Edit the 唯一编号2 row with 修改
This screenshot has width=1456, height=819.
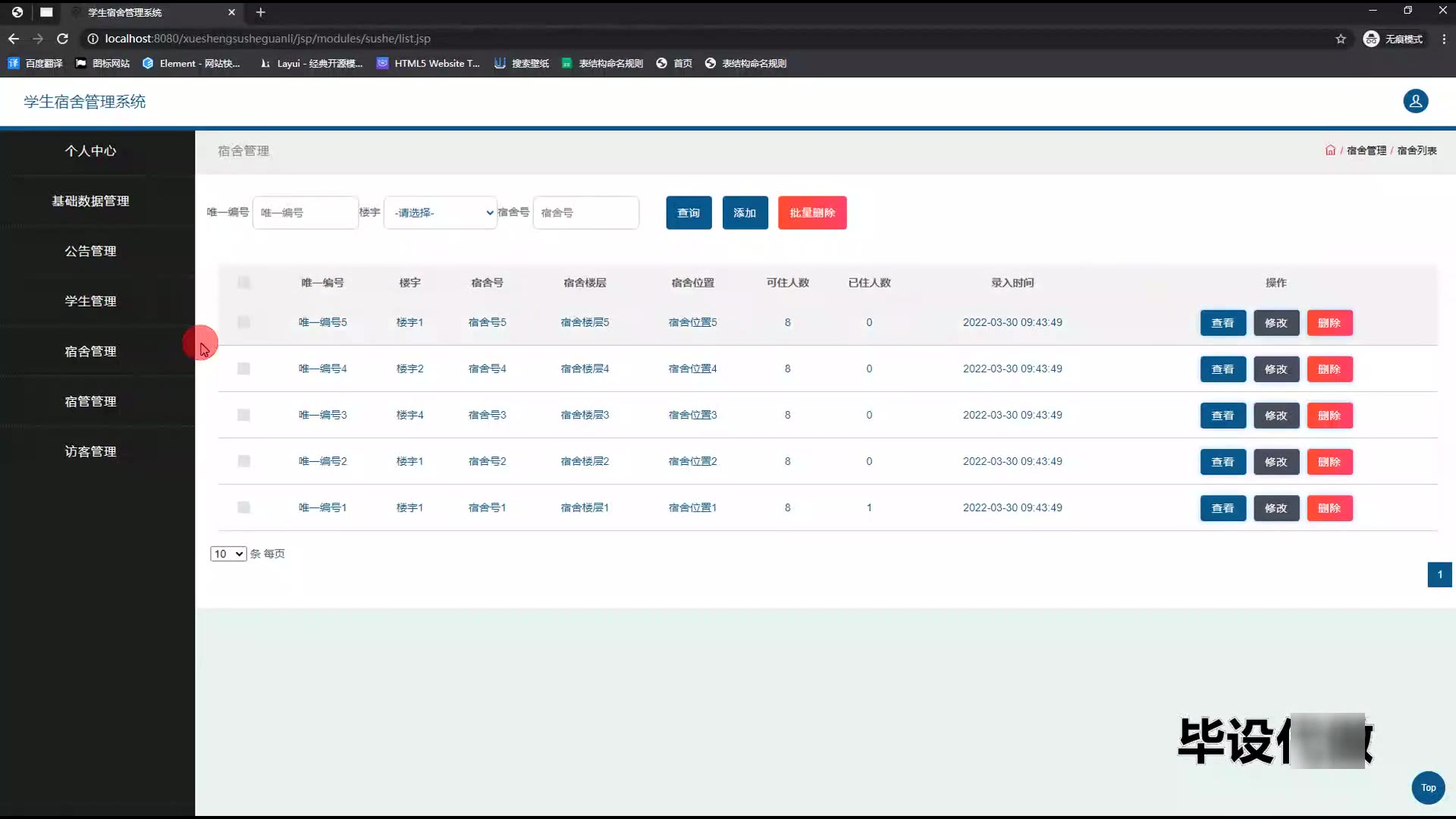(x=1276, y=462)
